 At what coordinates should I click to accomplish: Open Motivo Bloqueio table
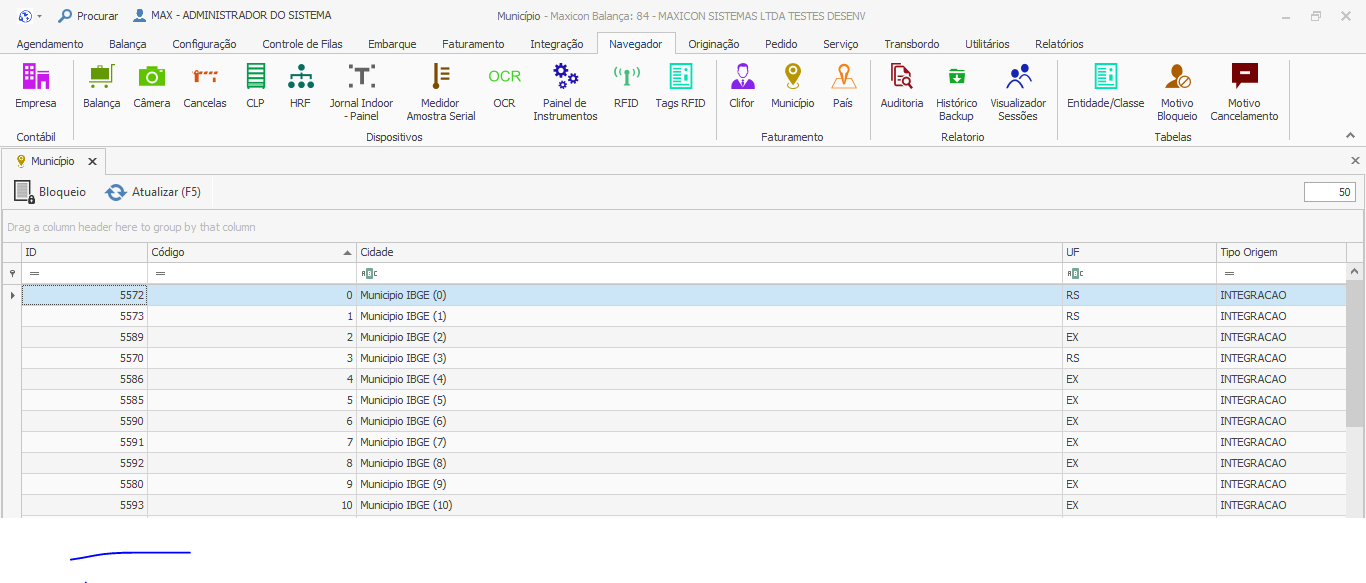pos(1177,92)
